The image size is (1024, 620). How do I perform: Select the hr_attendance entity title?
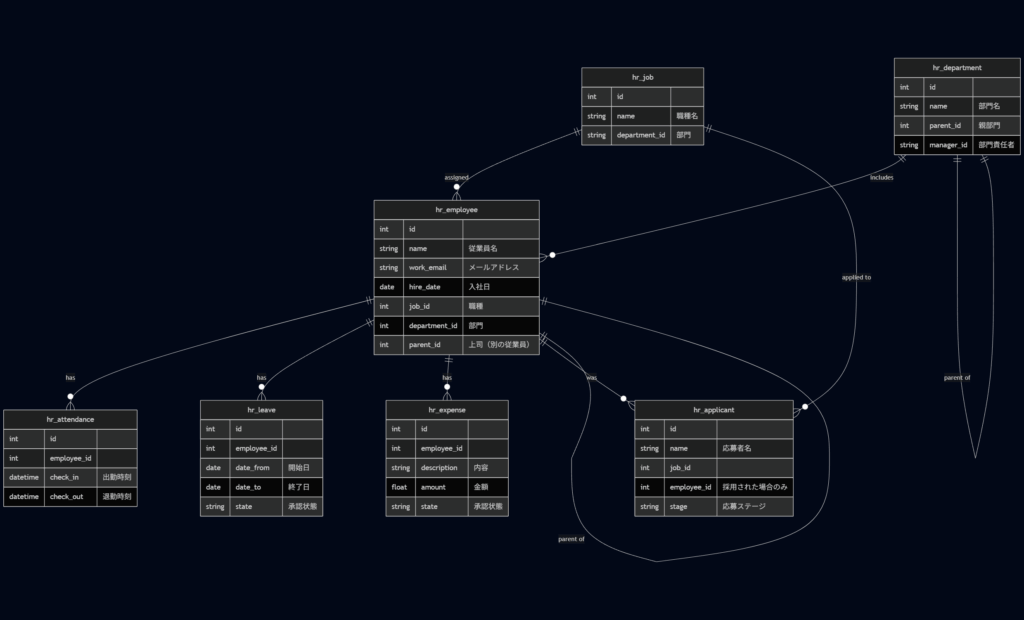pos(70,419)
